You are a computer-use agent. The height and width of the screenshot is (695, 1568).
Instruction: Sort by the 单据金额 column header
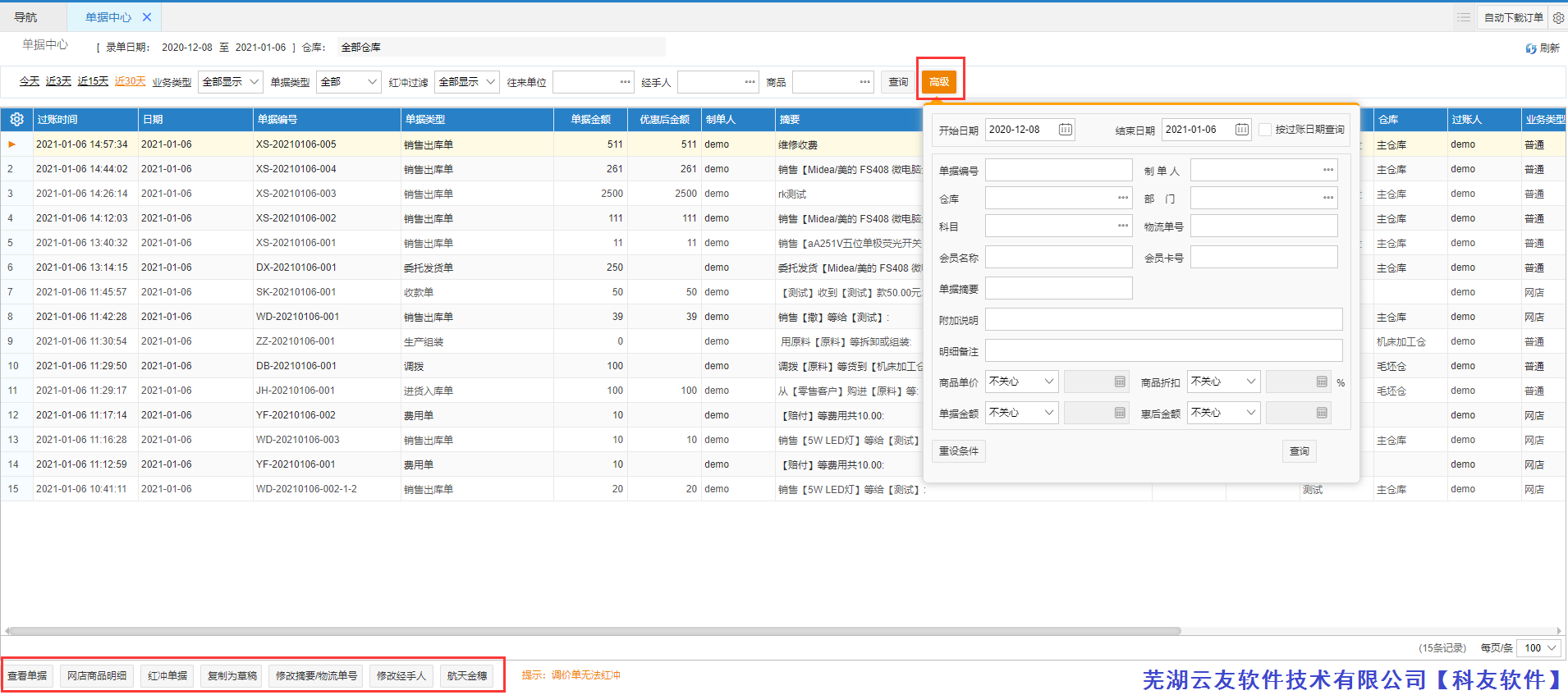590,120
